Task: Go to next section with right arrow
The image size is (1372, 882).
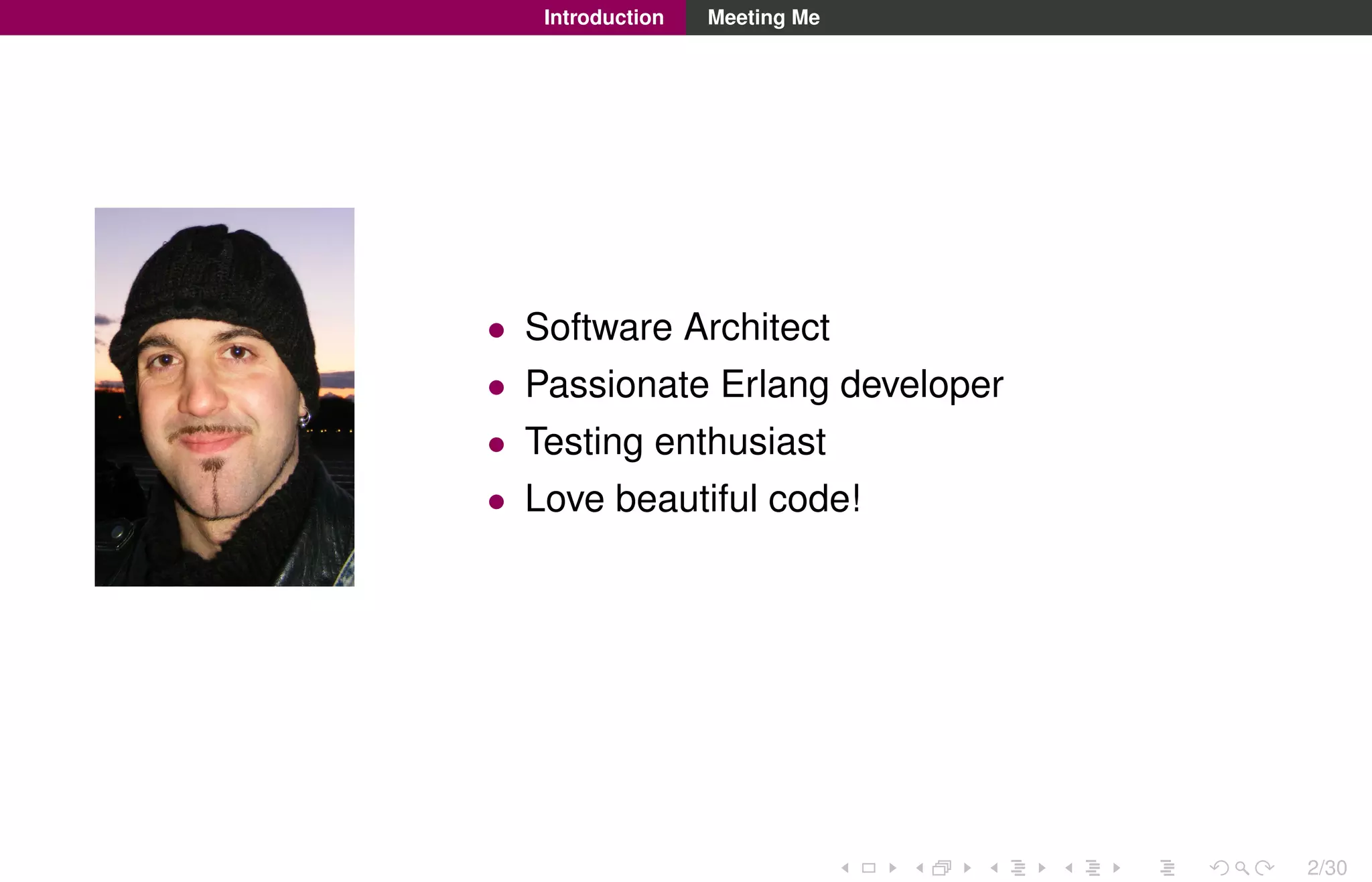Action: pos(1117,868)
